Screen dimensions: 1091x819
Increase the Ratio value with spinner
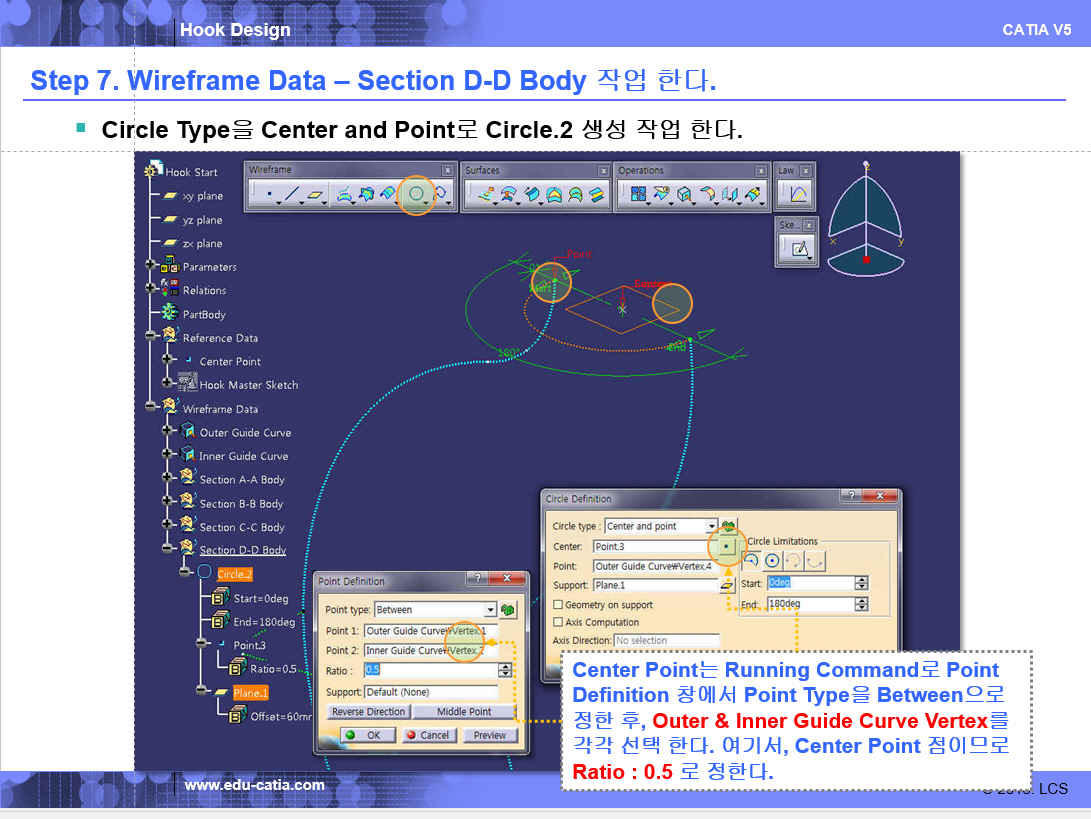click(x=505, y=667)
